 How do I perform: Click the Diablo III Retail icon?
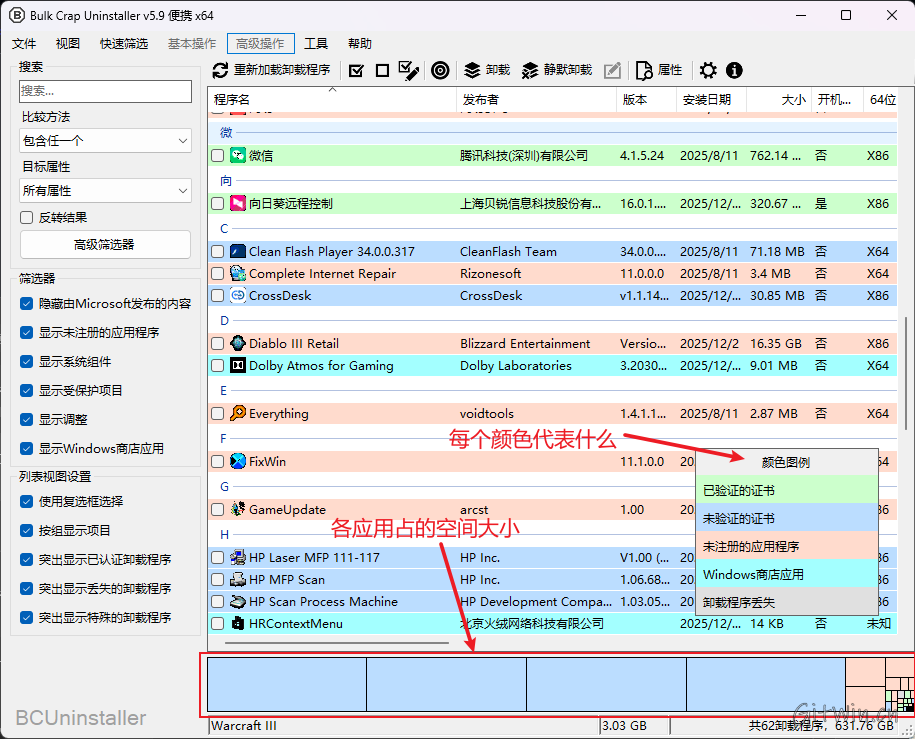click(x=238, y=343)
